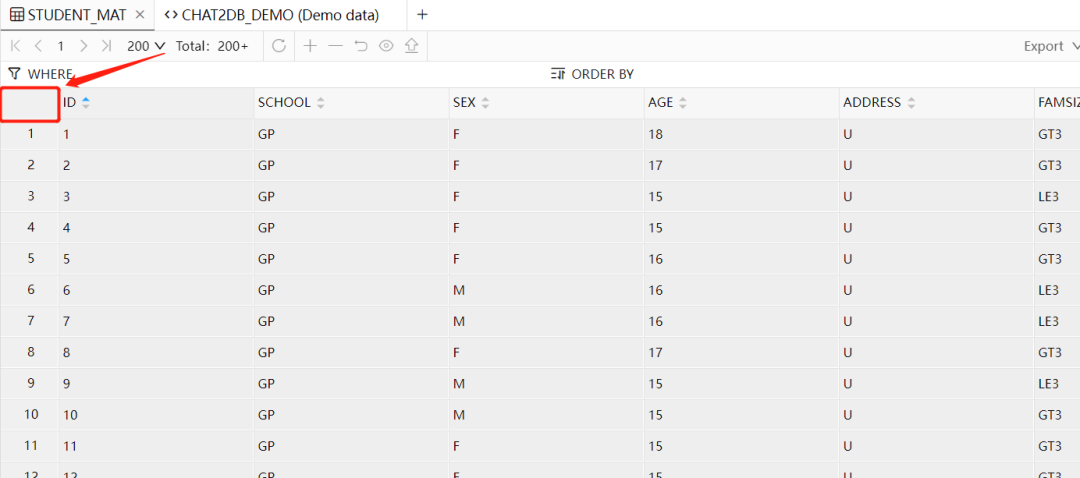
Task: Go to previous page of results
Action: [38, 46]
